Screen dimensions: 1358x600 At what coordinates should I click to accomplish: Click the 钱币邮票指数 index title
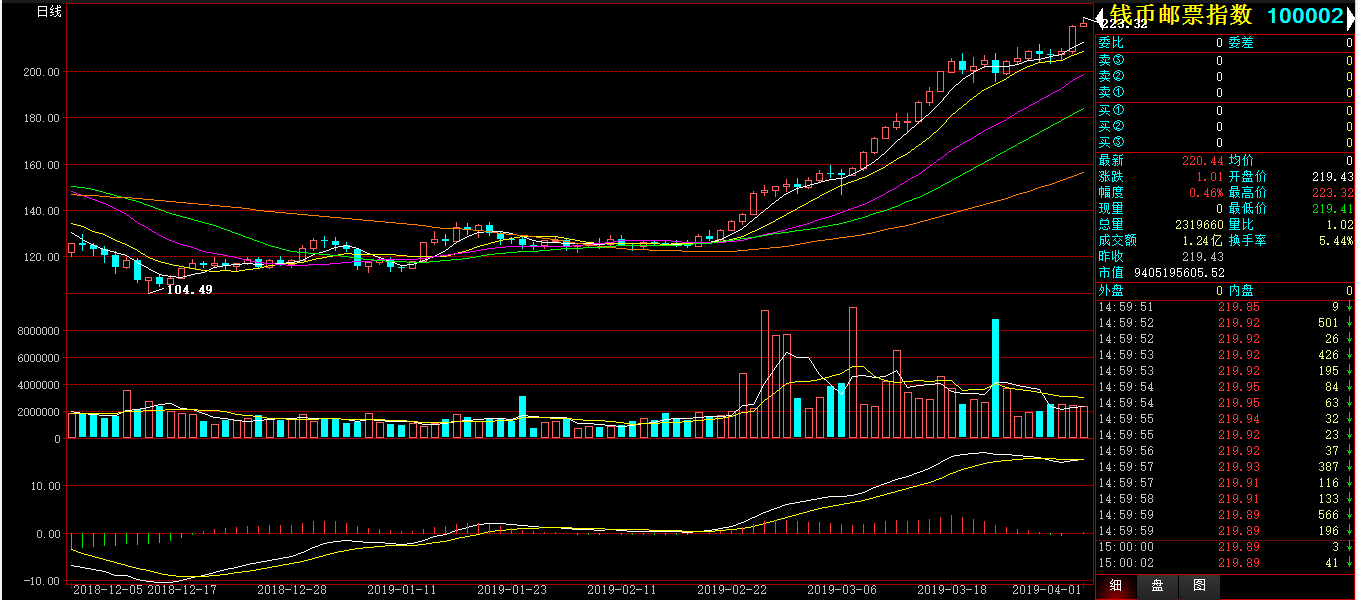point(1181,16)
